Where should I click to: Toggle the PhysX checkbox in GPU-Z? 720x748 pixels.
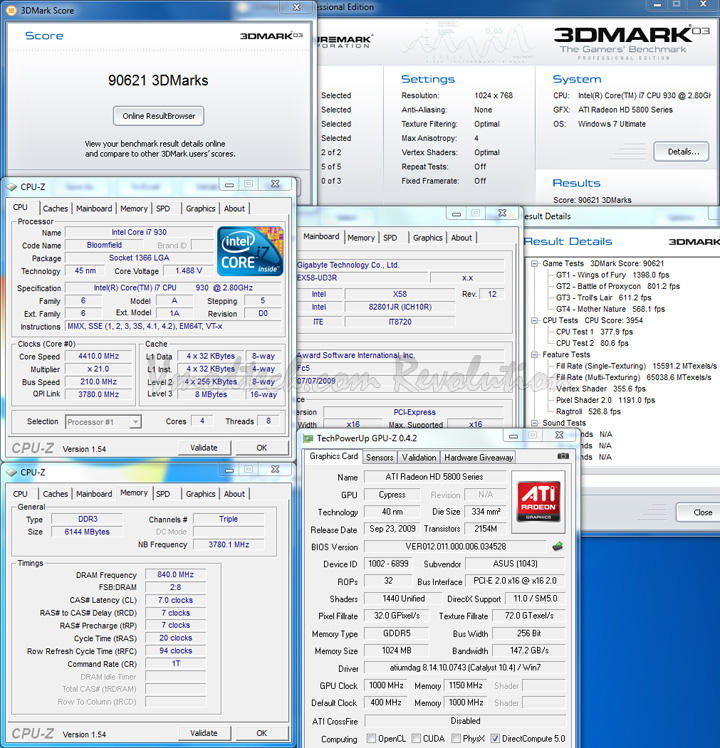point(456,738)
